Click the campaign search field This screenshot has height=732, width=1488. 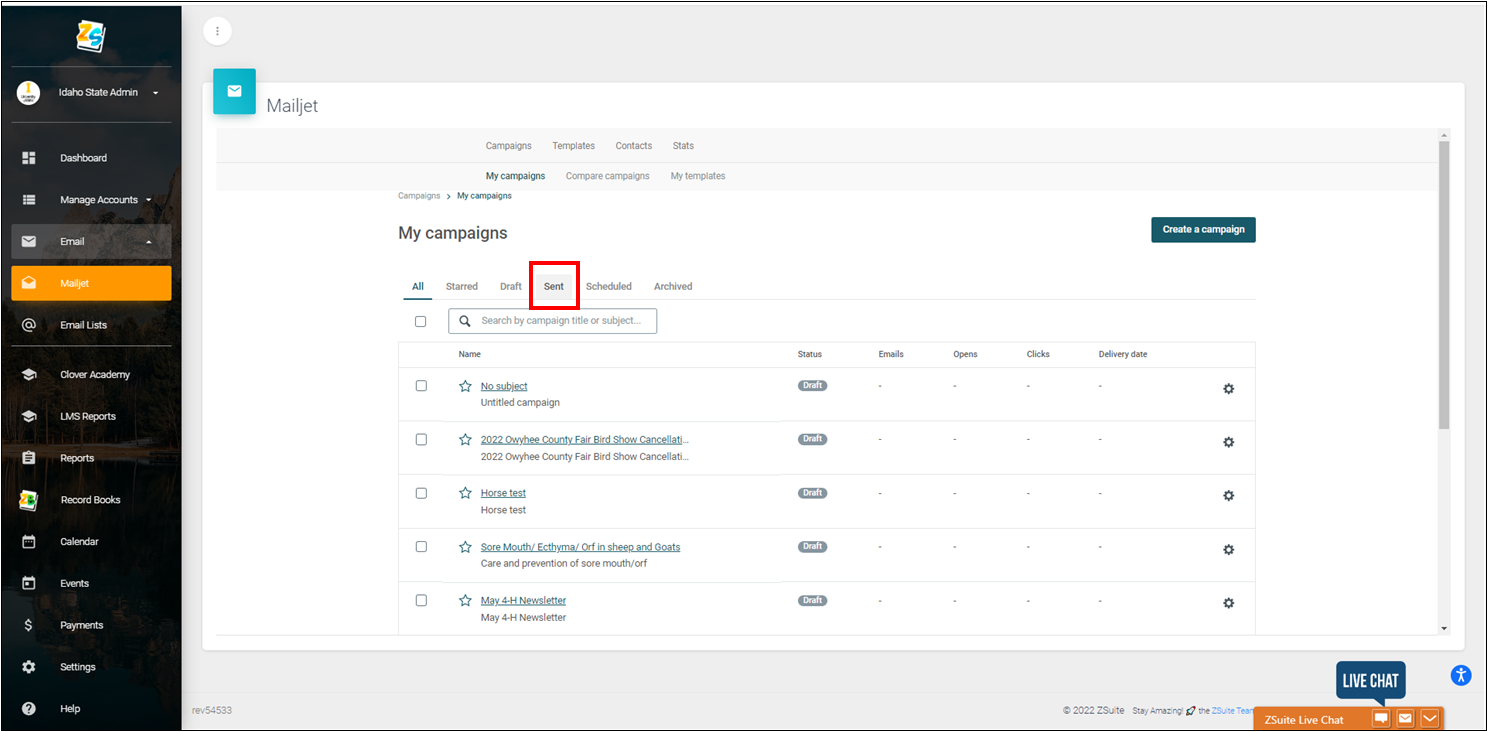pyautogui.click(x=552, y=321)
